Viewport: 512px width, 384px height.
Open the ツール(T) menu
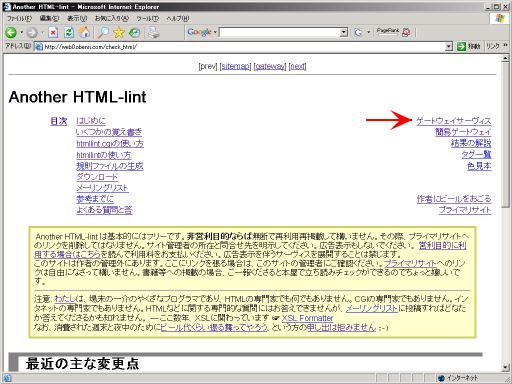pyautogui.click(x=148, y=18)
